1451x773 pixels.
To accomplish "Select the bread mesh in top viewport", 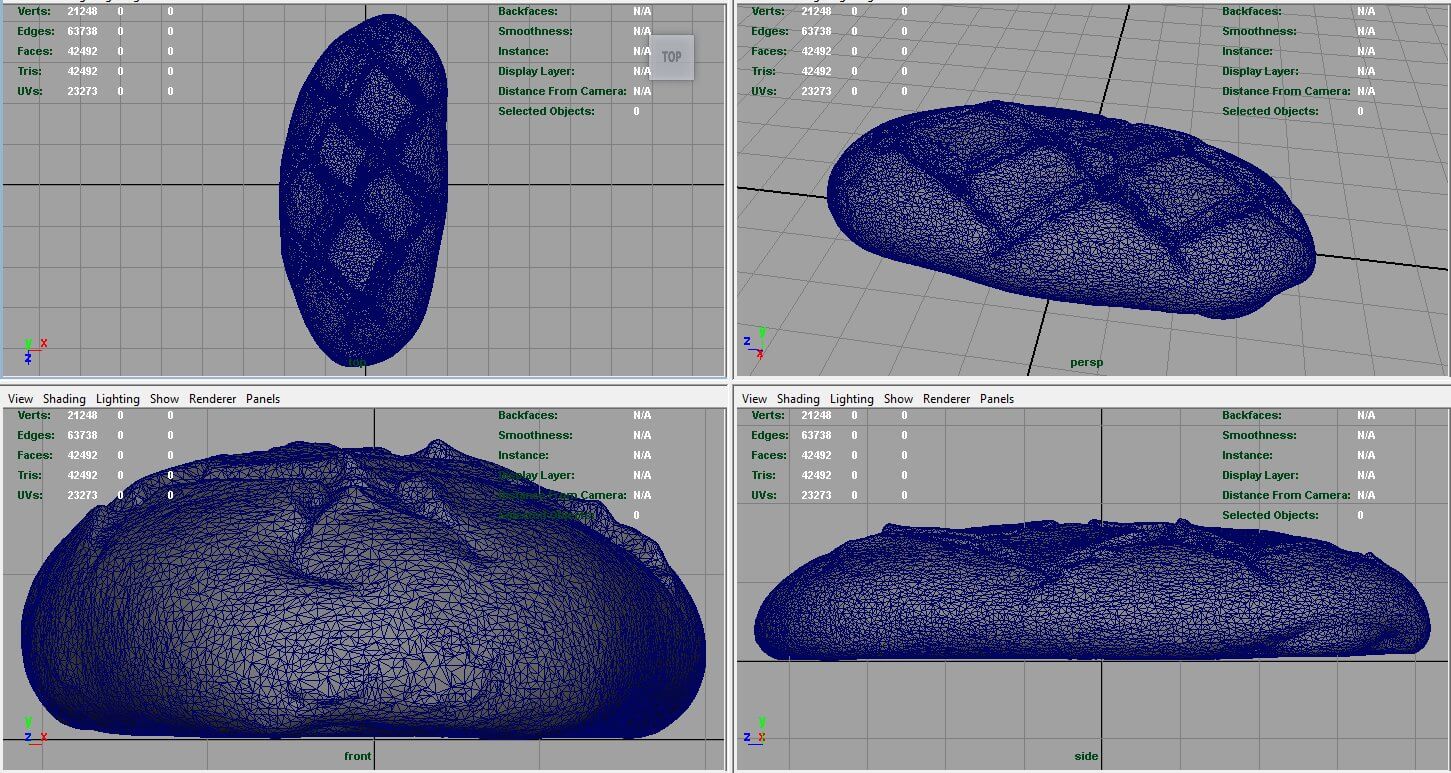I will tap(363, 190).
